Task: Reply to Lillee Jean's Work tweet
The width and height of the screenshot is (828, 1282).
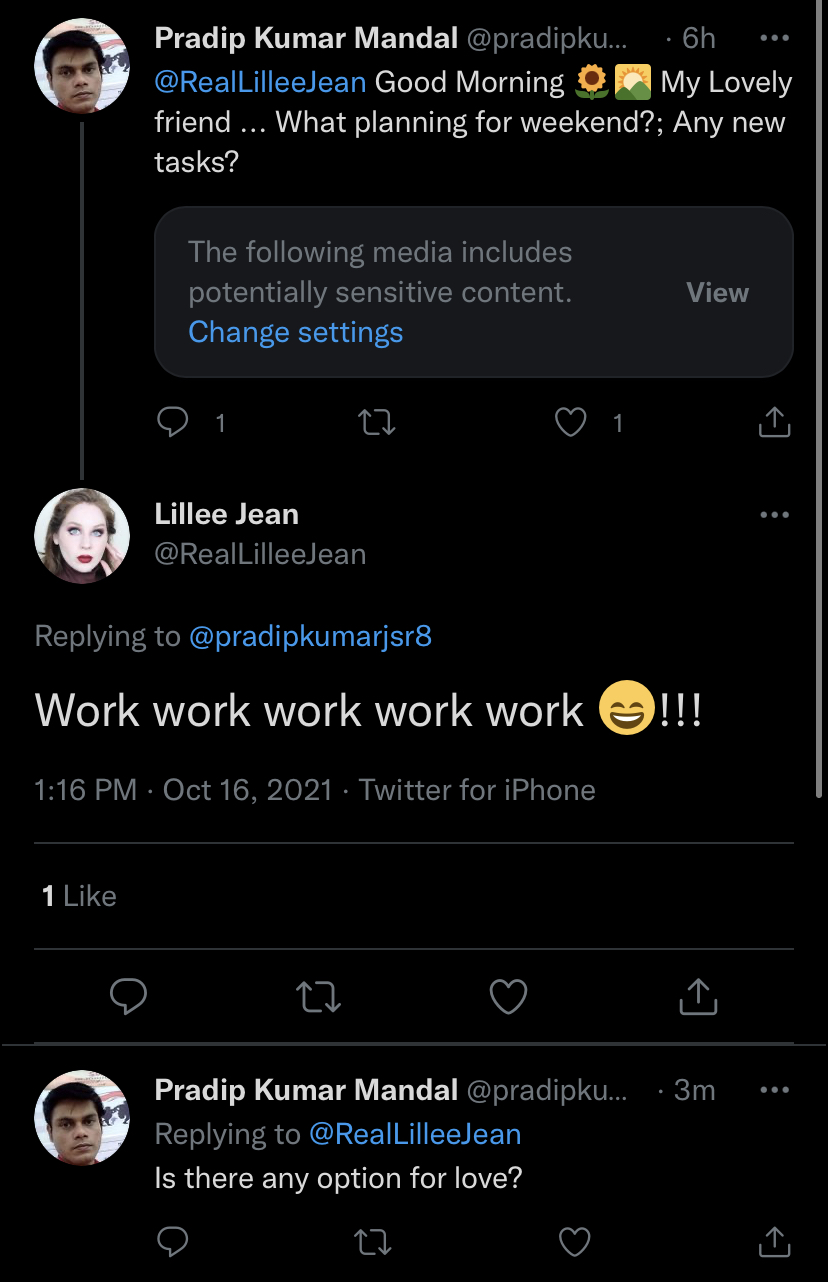Action: point(128,996)
